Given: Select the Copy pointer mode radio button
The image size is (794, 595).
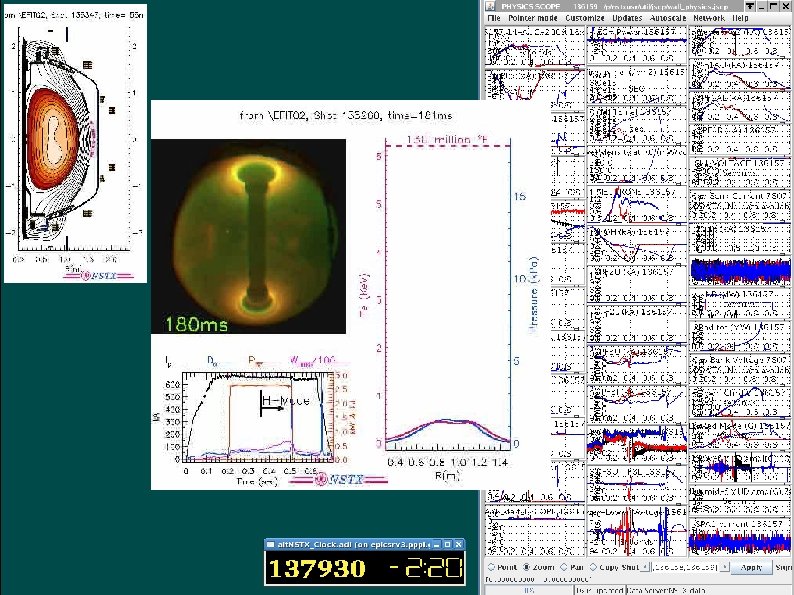Looking at the screenshot, I should pos(594,567).
